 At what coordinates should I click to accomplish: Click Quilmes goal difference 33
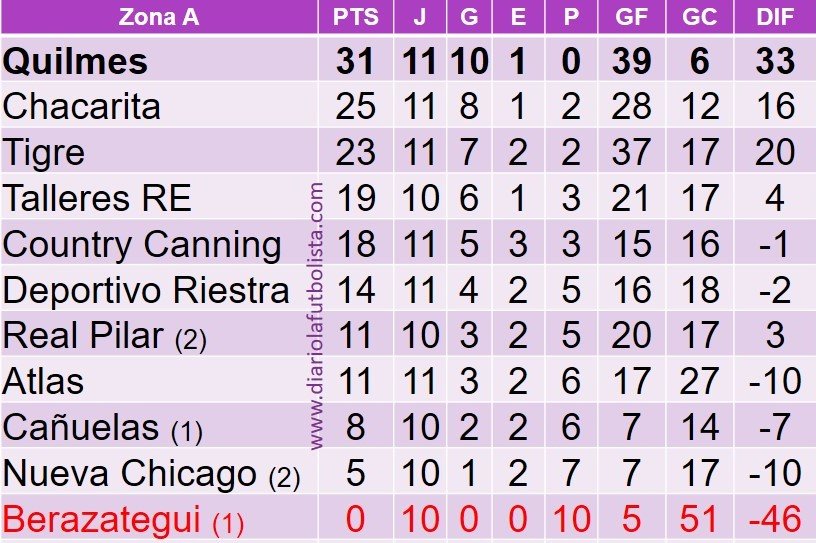tap(775, 61)
